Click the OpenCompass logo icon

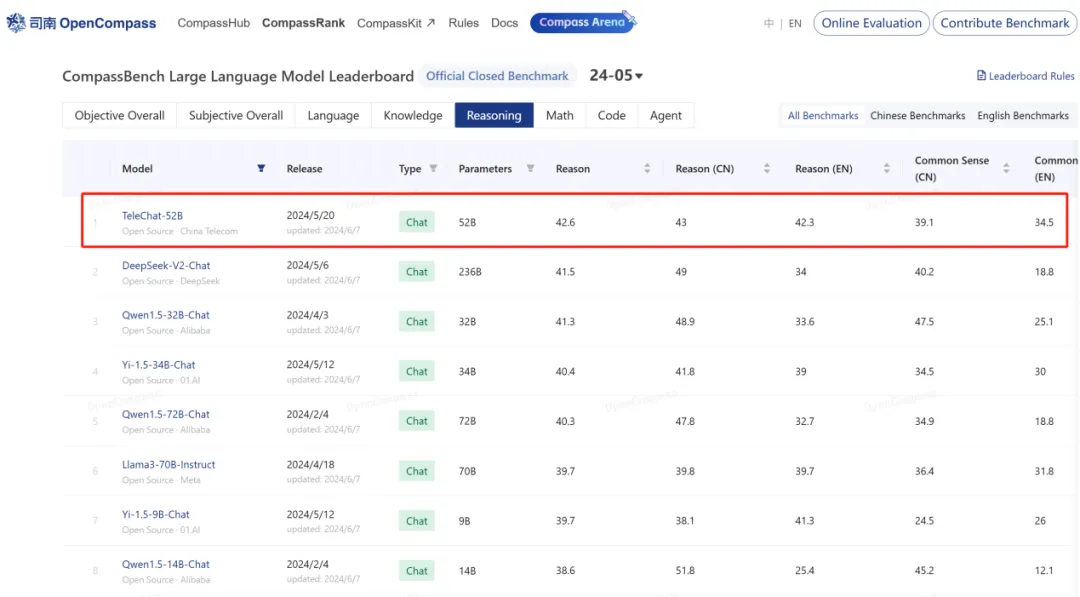tap(16, 23)
